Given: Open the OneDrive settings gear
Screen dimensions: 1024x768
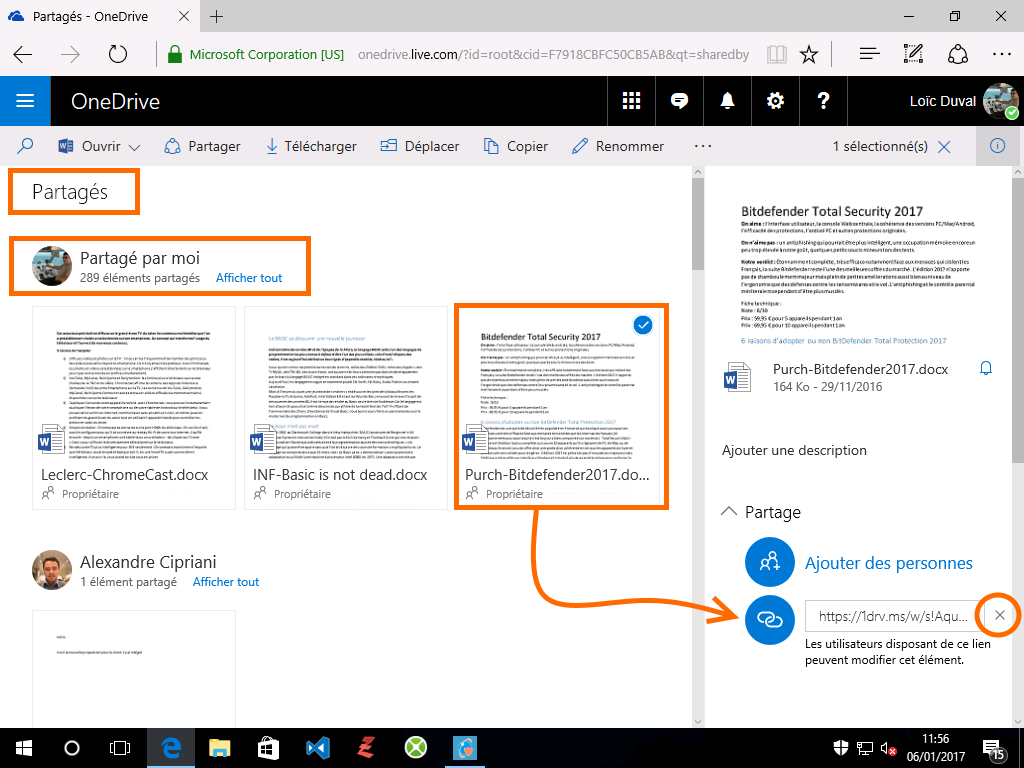Looking at the screenshot, I should point(775,101).
